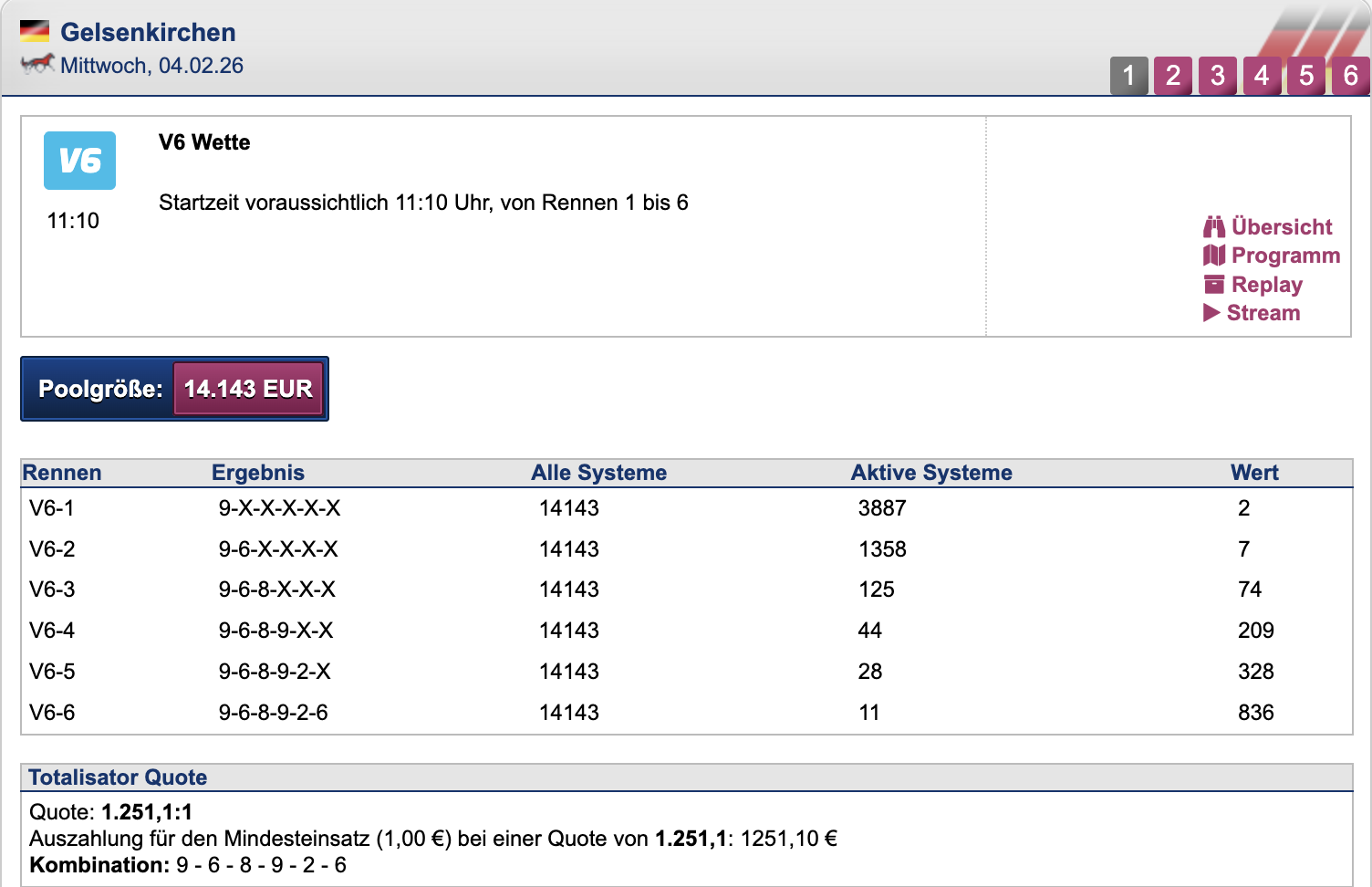Click the trotting horse icon
The width and height of the screenshot is (1372, 887).
coord(37,64)
